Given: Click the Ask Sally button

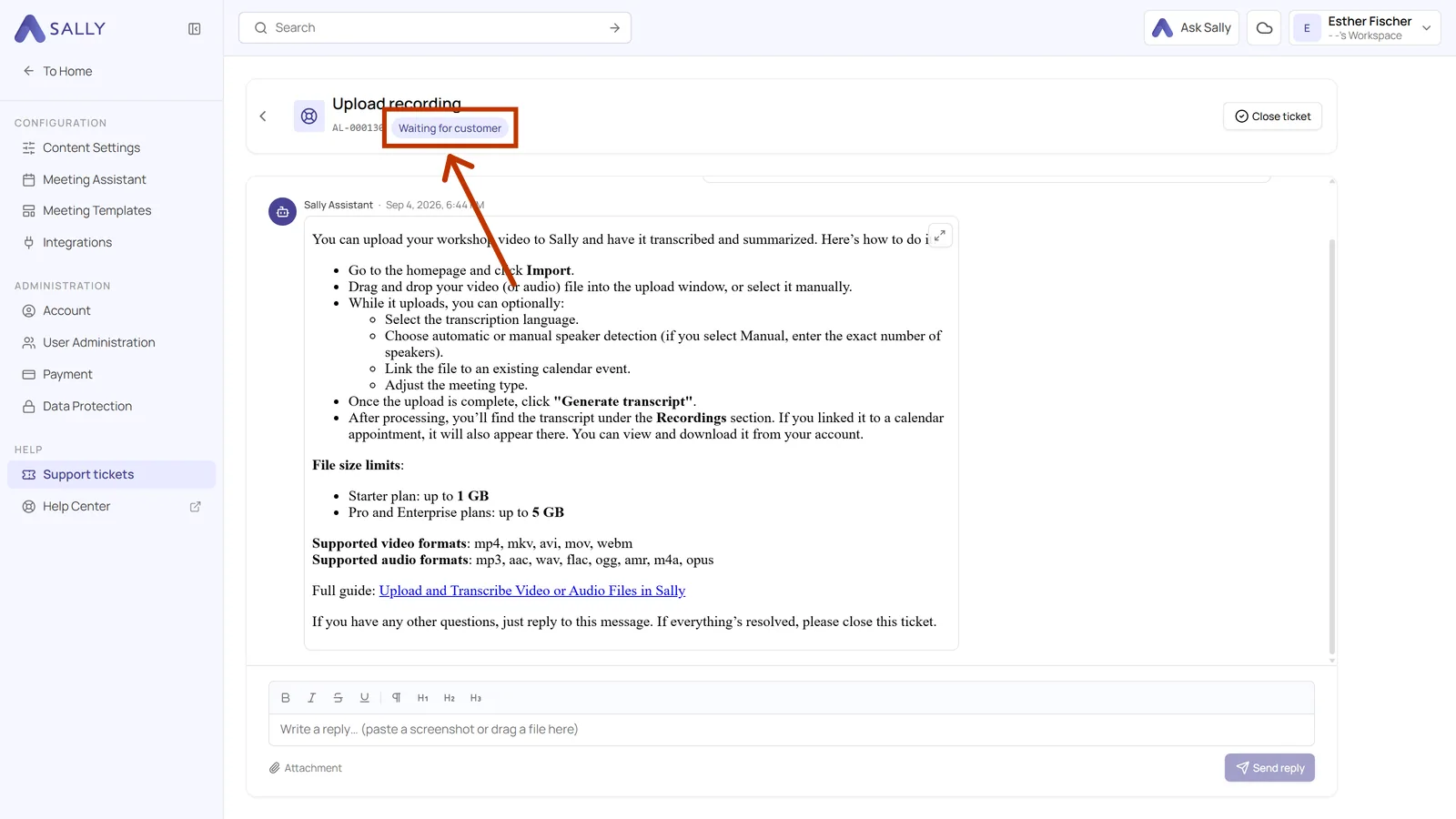Looking at the screenshot, I should point(1191,28).
